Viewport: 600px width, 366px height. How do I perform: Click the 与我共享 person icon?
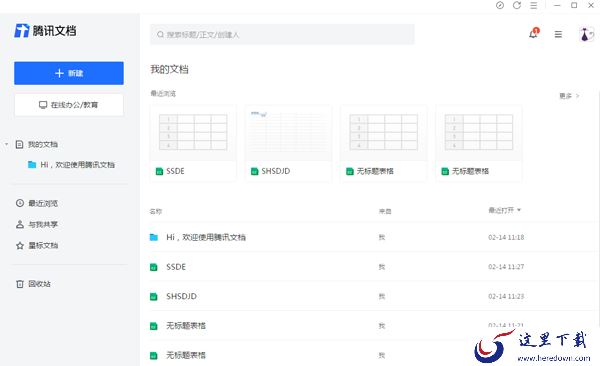click(20, 224)
